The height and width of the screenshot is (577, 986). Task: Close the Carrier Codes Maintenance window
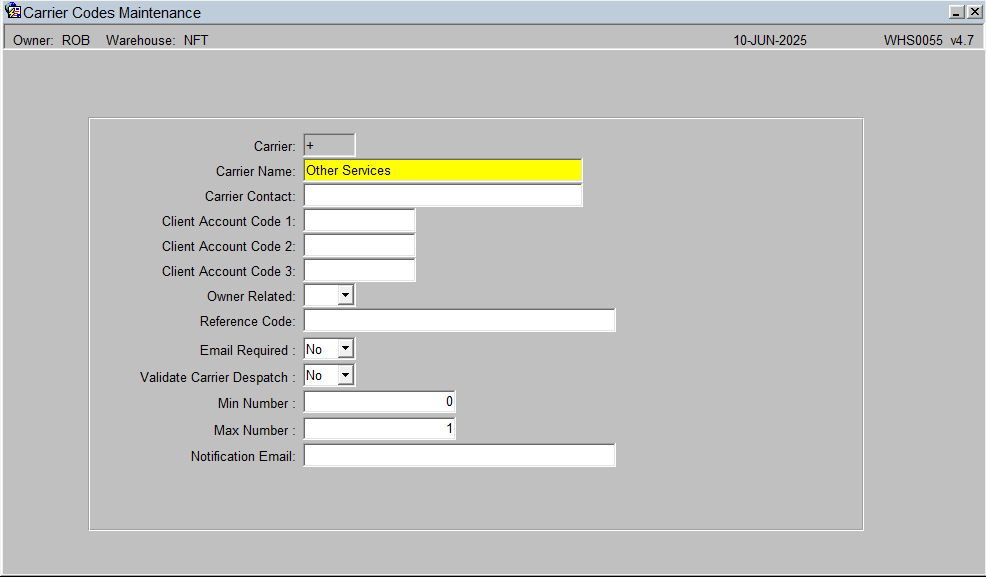click(x=974, y=12)
